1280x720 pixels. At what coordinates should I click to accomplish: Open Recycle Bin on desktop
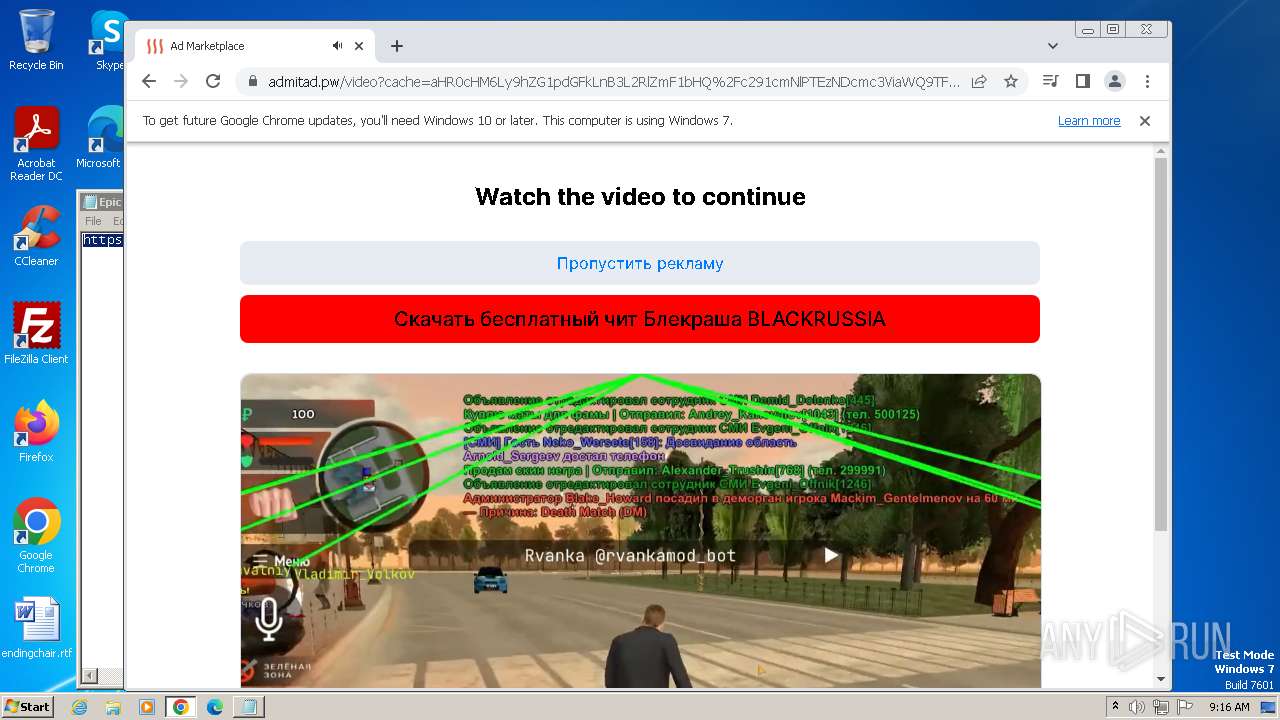pyautogui.click(x=36, y=40)
